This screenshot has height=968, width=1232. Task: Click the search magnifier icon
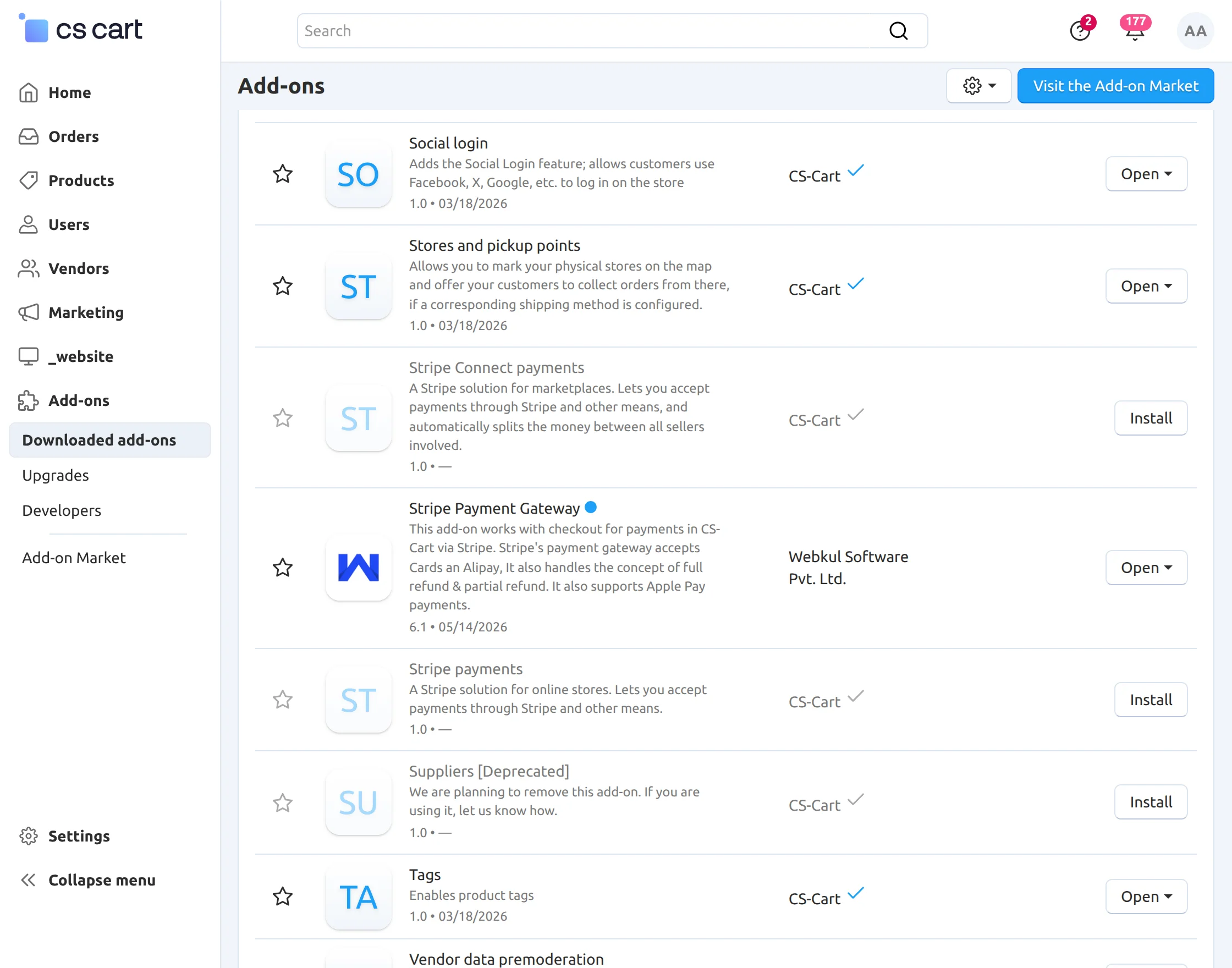click(x=898, y=31)
